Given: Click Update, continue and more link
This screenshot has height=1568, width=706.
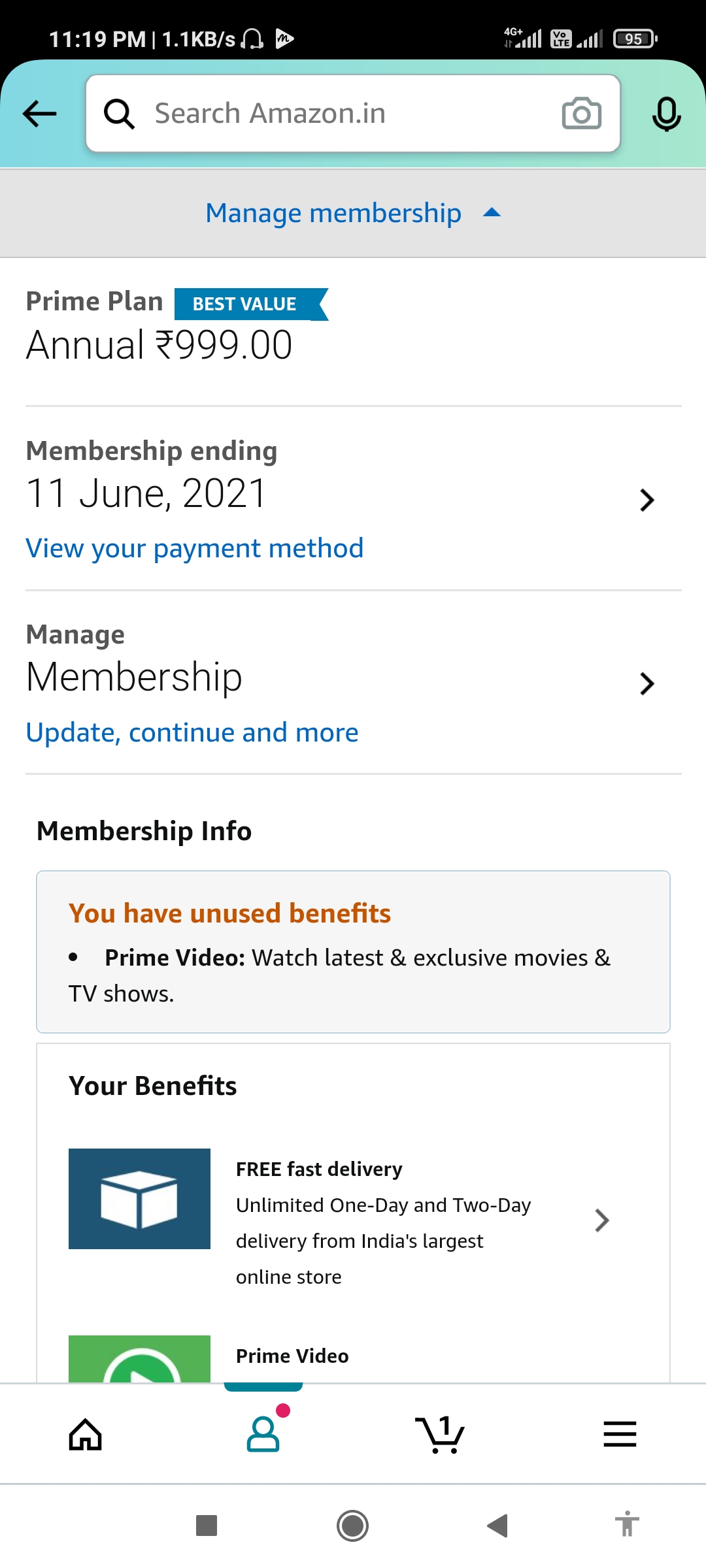Looking at the screenshot, I should (x=192, y=732).
